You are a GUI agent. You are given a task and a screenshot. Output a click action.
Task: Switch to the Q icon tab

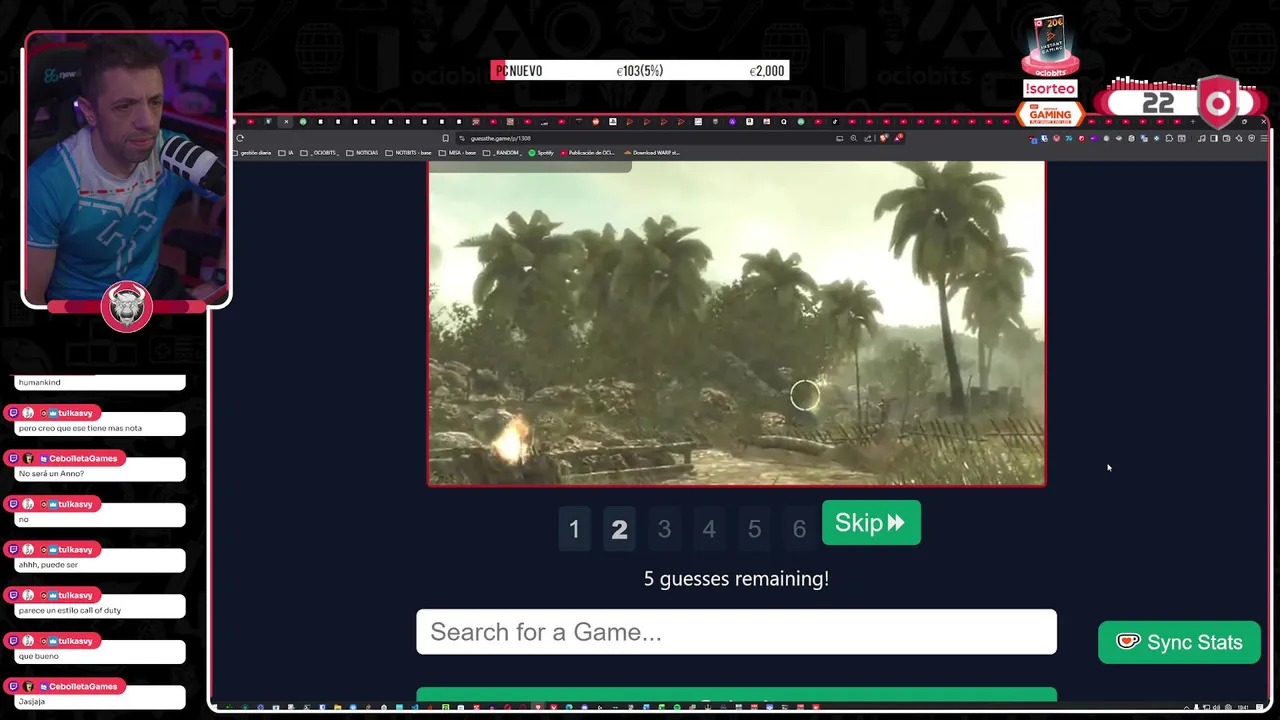784,121
